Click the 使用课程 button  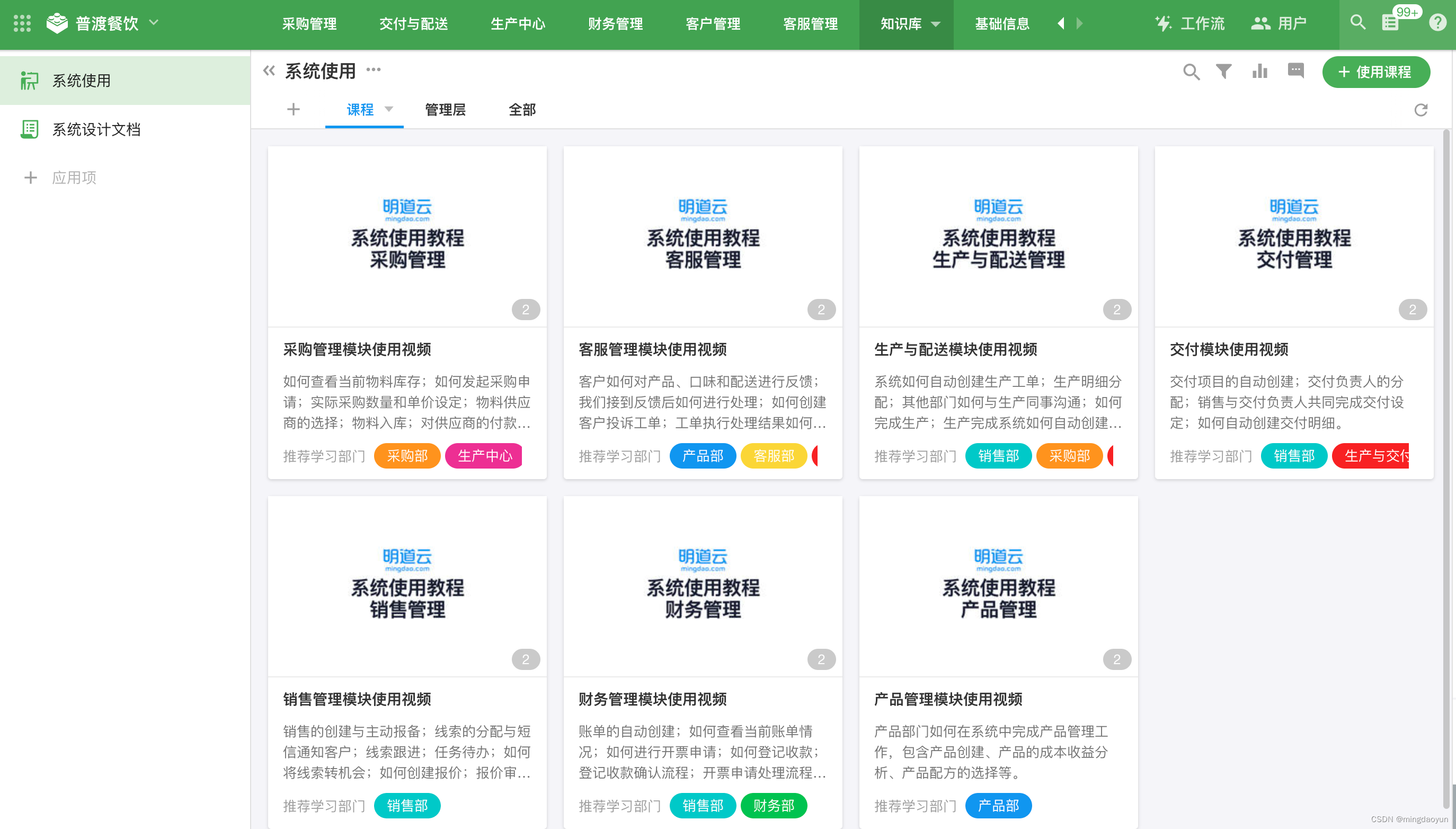pyautogui.click(x=1376, y=72)
